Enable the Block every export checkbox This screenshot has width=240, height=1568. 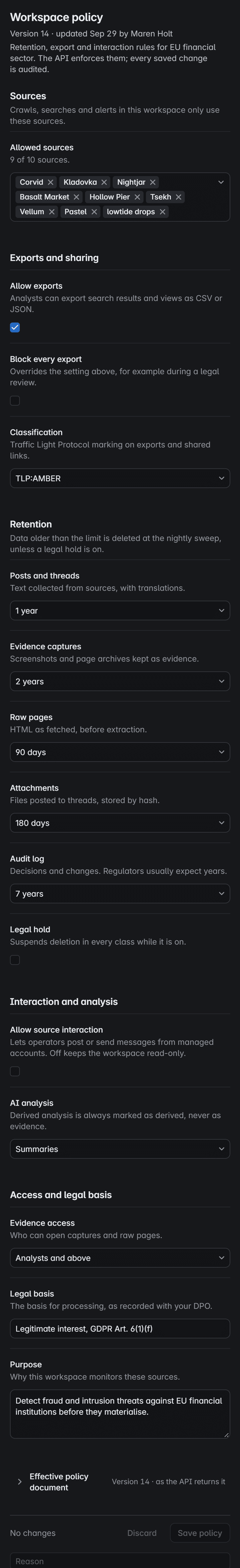point(15,400)
